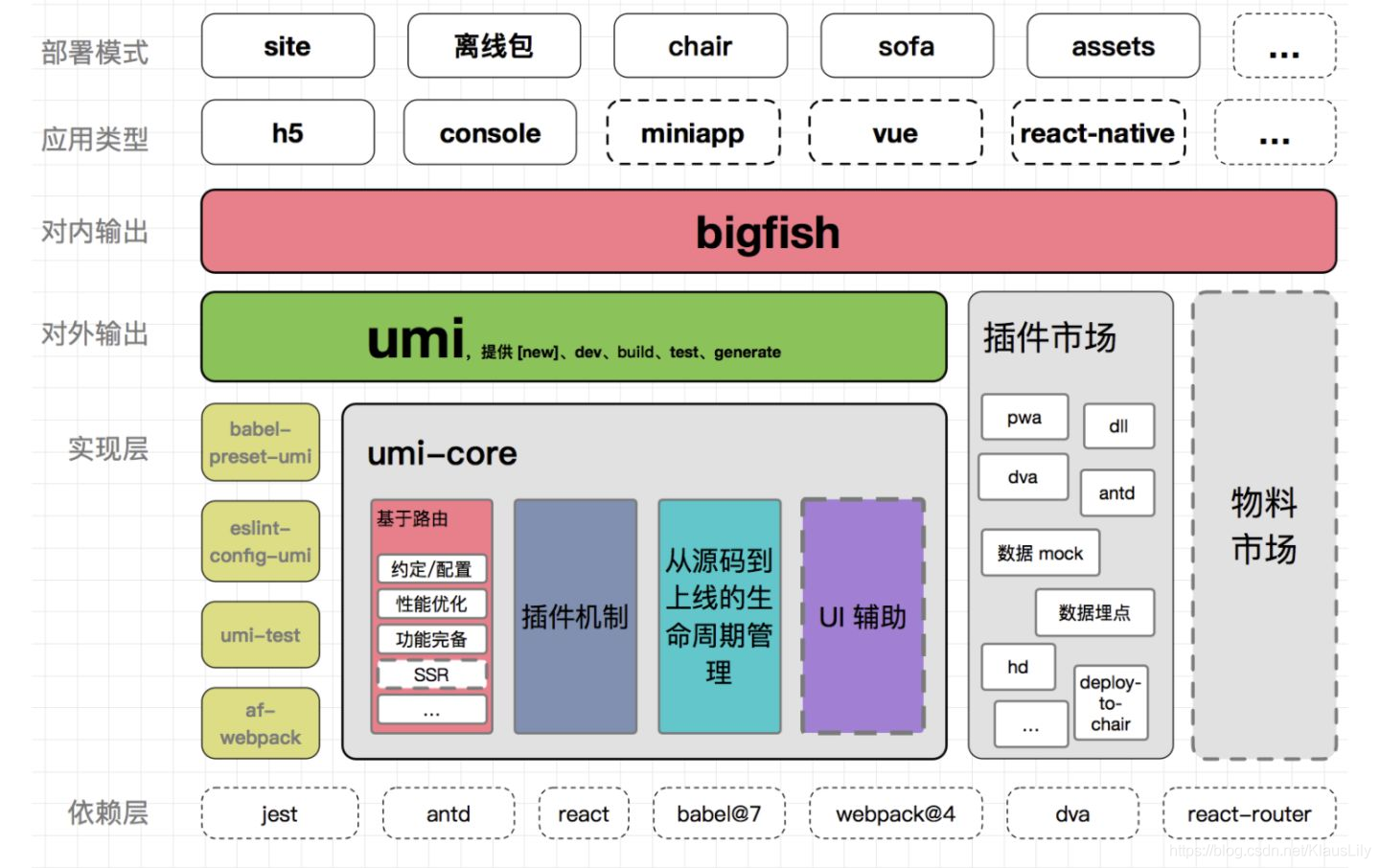Click the 部署模式 row label

95,52
